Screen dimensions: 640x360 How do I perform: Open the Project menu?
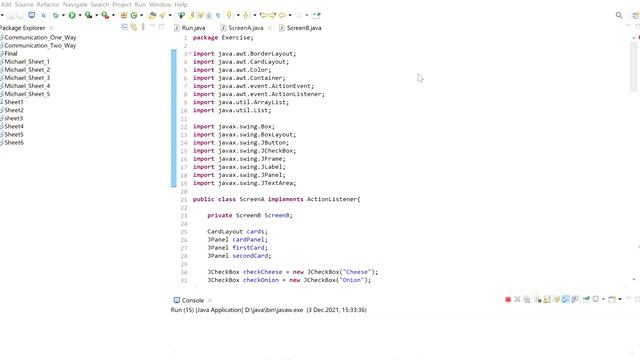(122, 4)
